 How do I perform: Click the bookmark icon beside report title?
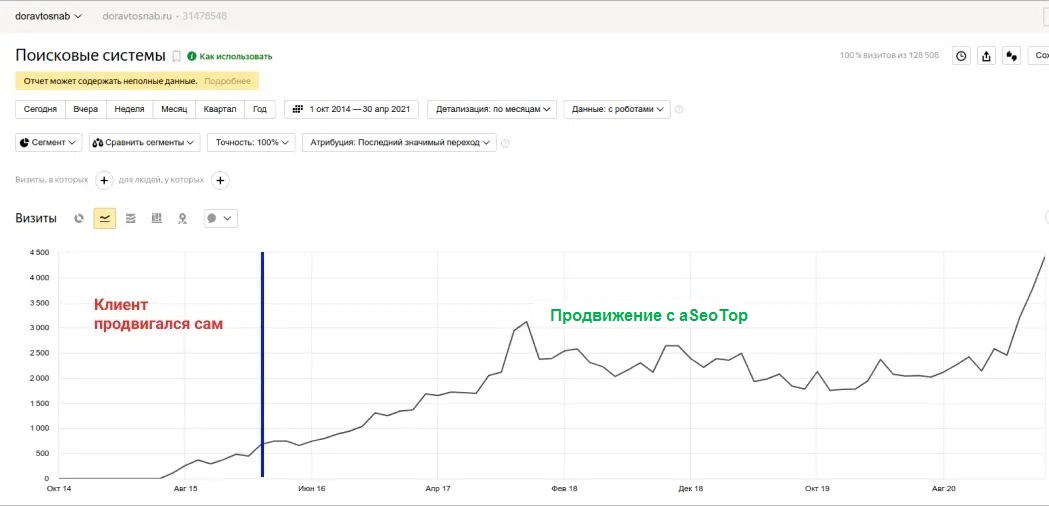pyautogui.click(x=177, y=56)
